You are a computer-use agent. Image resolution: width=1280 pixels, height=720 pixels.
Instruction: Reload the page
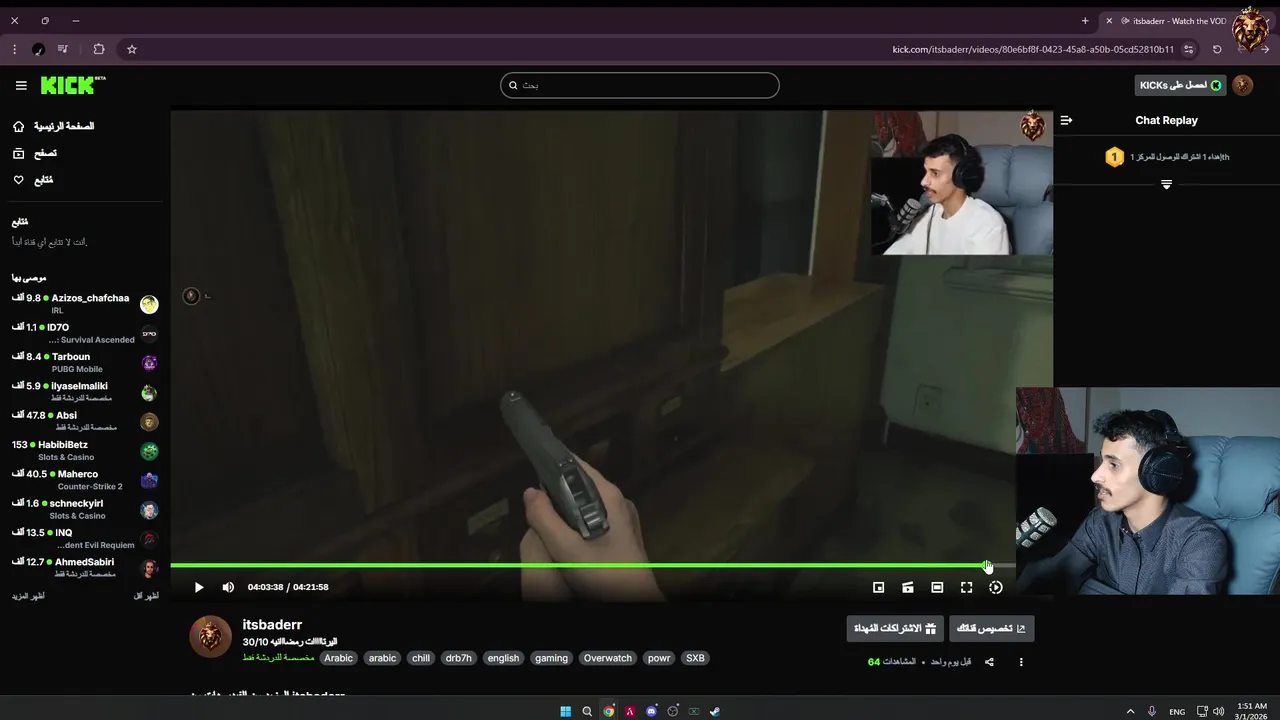(1217, 49)
